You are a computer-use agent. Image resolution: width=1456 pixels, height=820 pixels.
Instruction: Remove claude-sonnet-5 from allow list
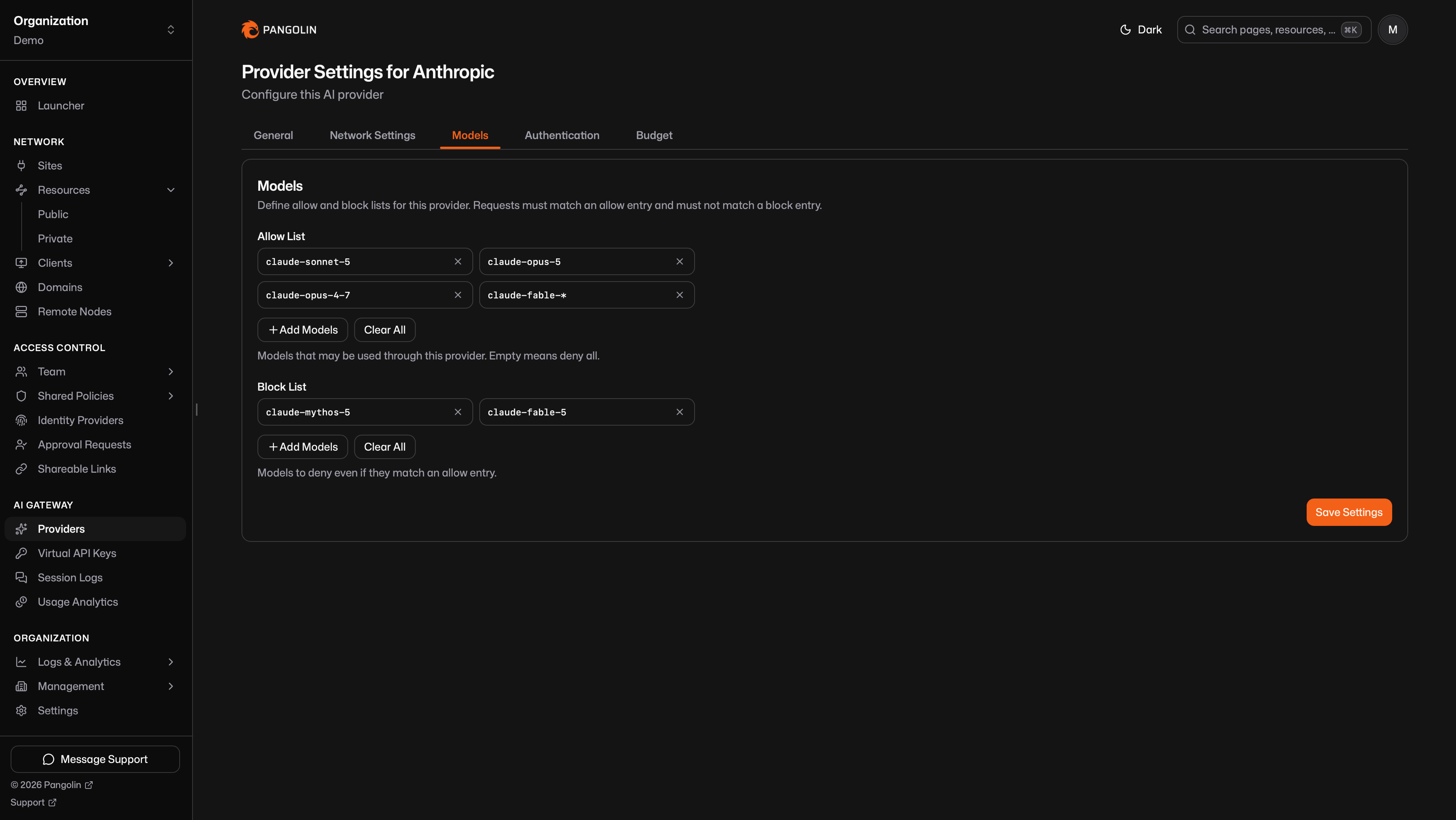[x=458, y=261]
